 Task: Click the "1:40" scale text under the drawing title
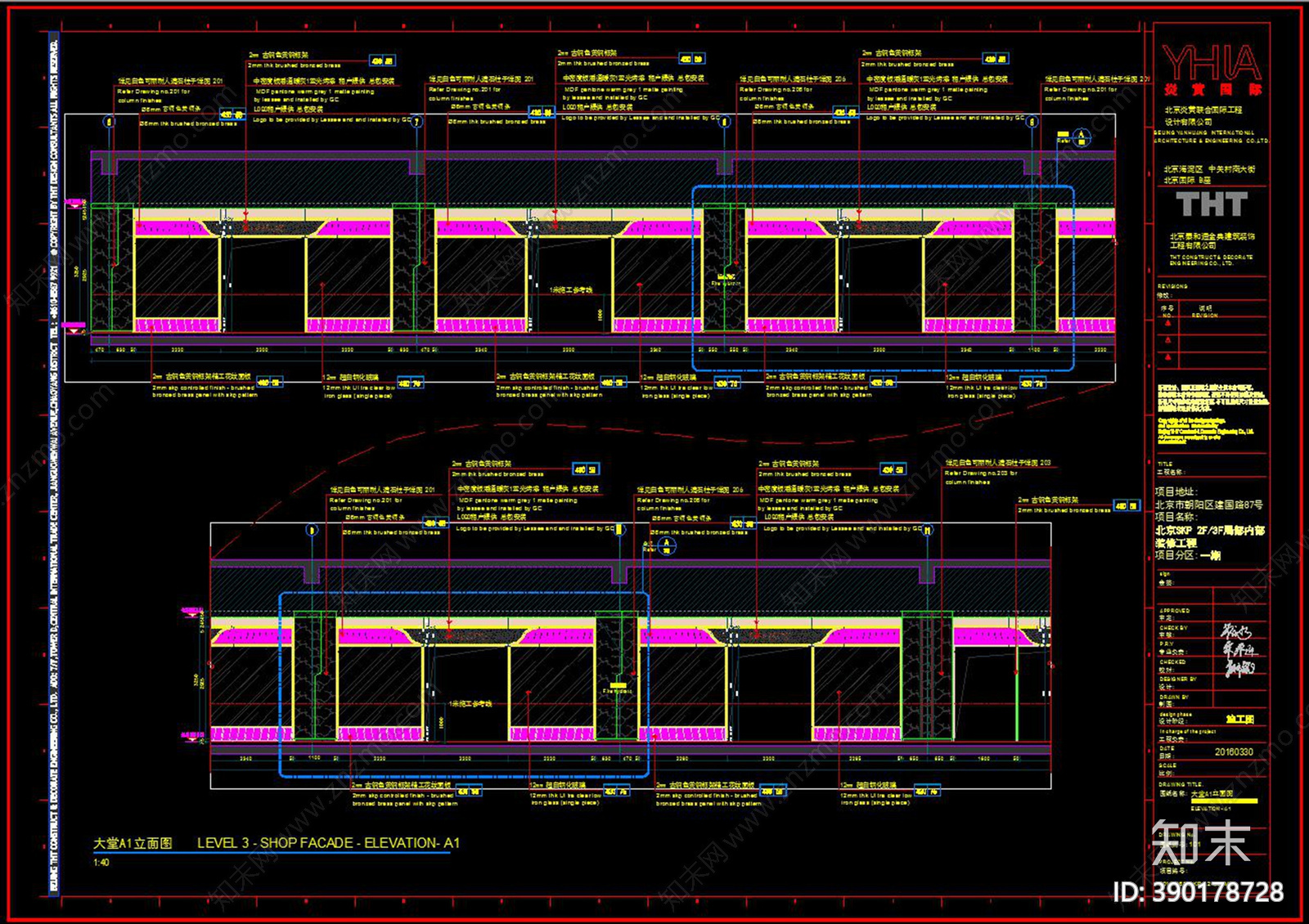[x=101, y=863]
